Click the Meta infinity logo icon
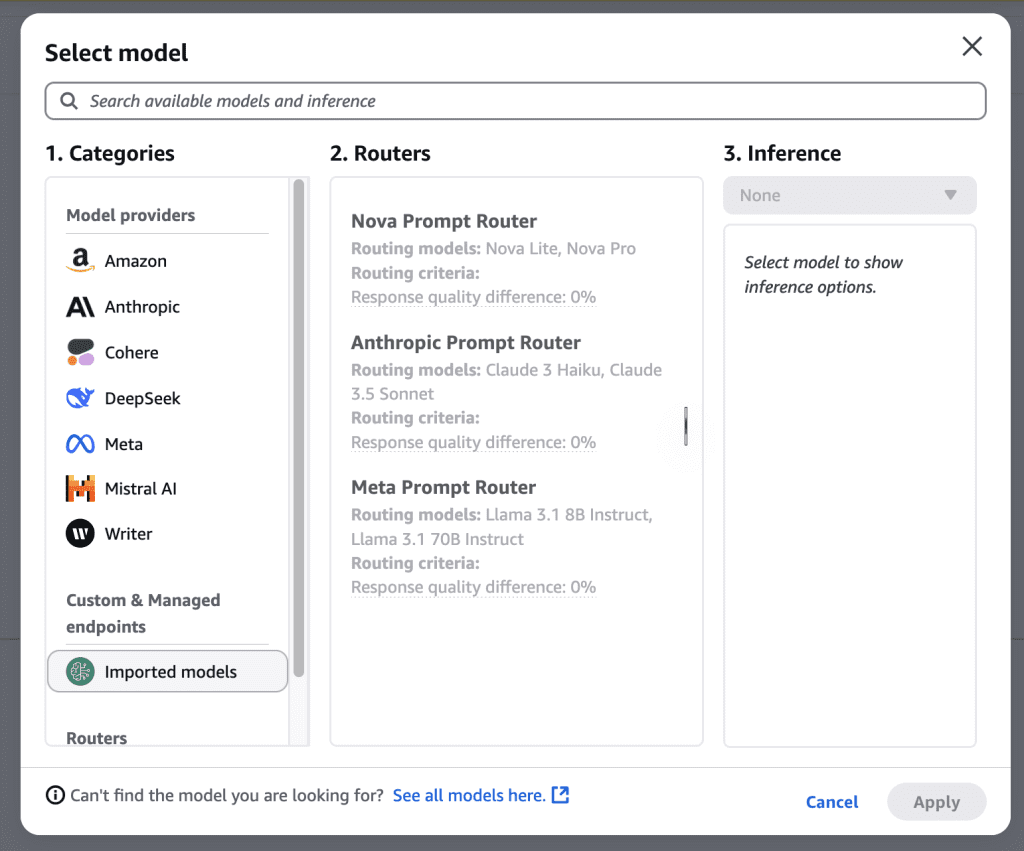 [80, 444]
